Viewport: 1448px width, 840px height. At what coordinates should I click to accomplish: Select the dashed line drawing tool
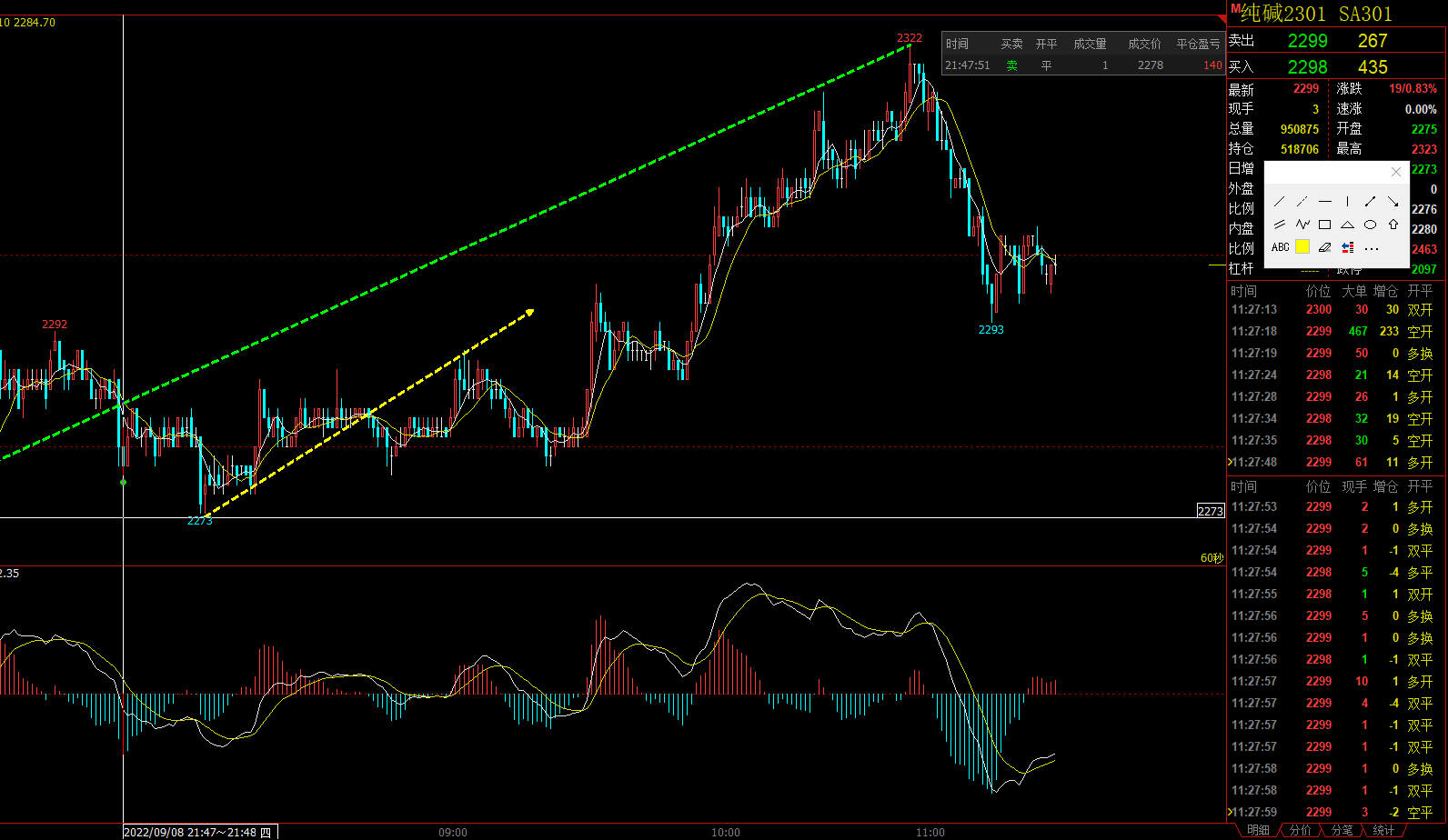click(1302, 201)
